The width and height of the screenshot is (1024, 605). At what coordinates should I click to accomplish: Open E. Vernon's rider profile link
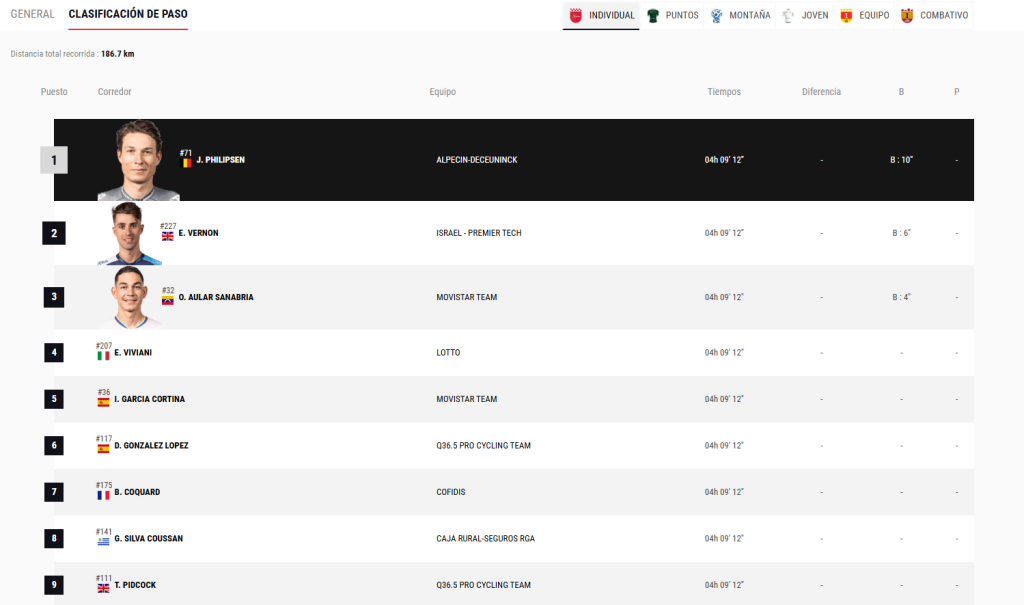coord(198,233)
